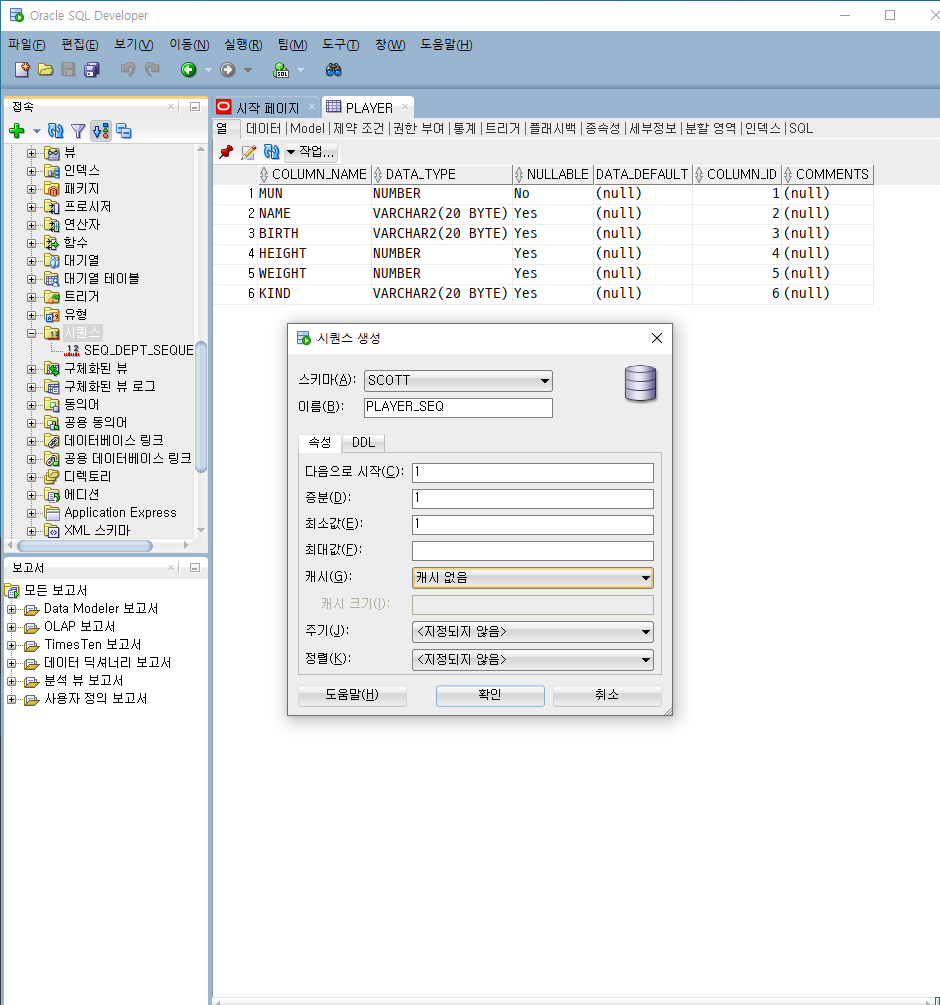Open the 주기 dropdown
Image resolution: width=940 pixels, height=1005 pixels.
tap(532, 632)
